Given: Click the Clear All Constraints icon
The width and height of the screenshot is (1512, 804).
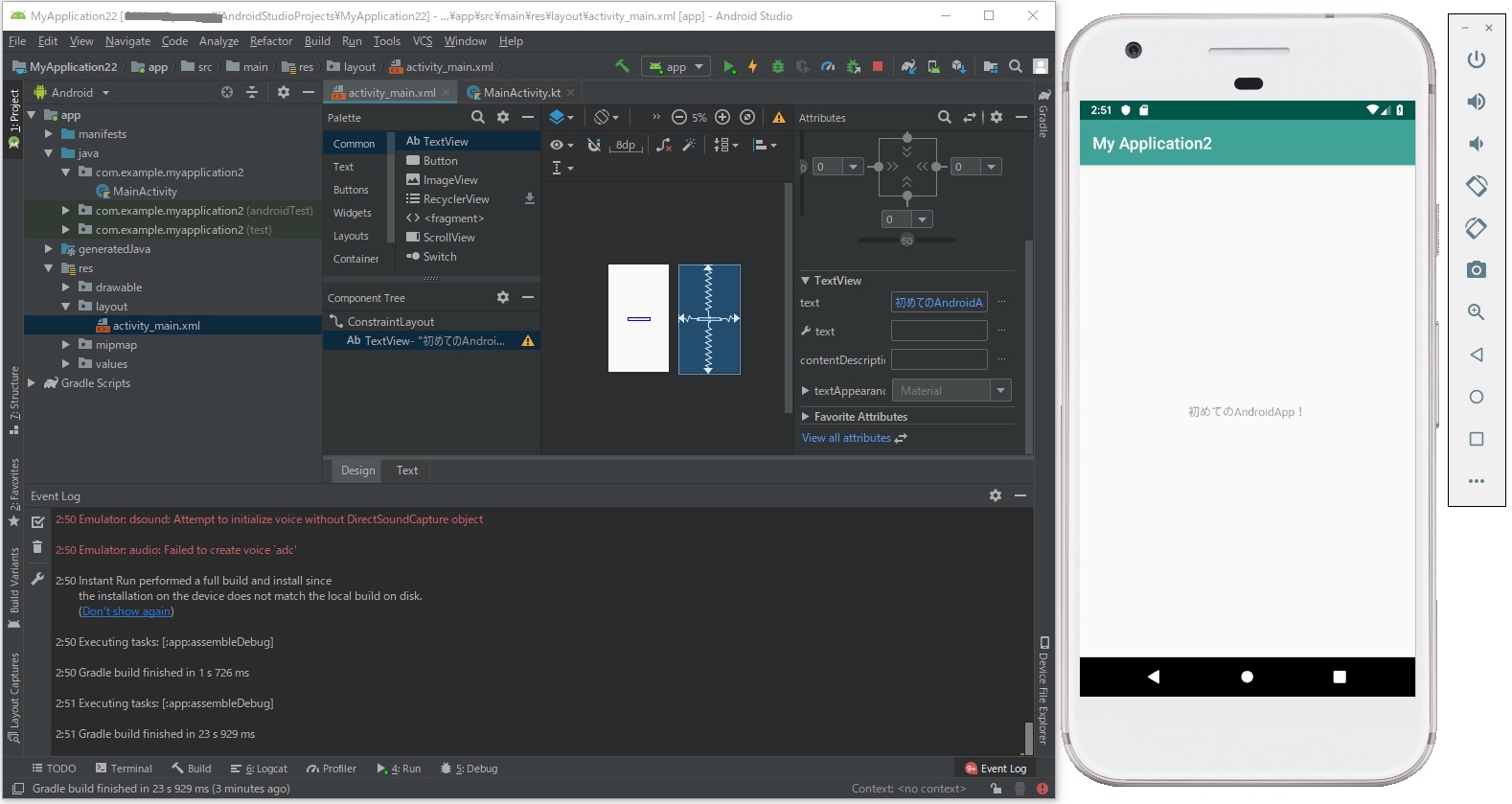Looking at the screenshot, I should [x=664, y=145].
